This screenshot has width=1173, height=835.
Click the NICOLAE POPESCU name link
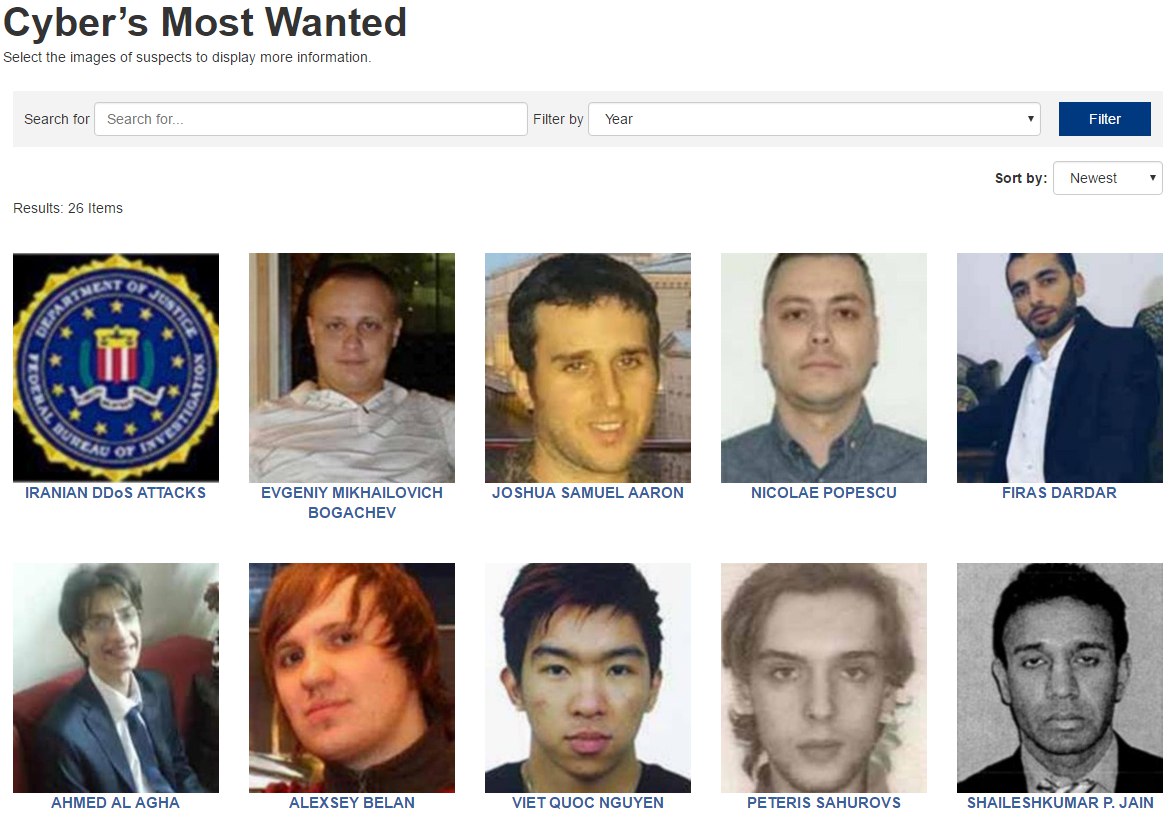[x=824, y=492]
